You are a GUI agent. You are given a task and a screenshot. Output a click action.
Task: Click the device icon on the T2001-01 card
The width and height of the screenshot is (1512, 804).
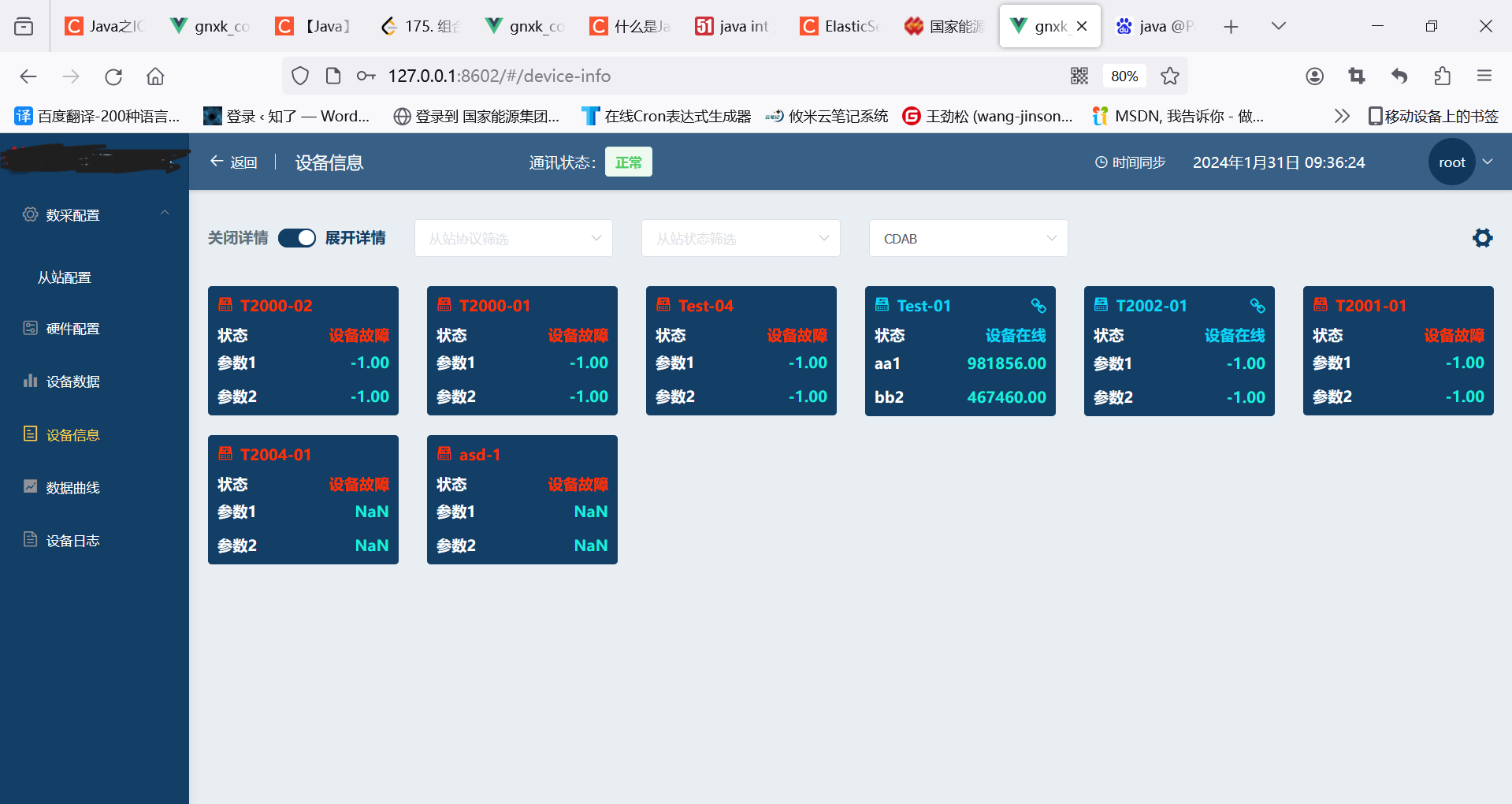click(1321, 304)
